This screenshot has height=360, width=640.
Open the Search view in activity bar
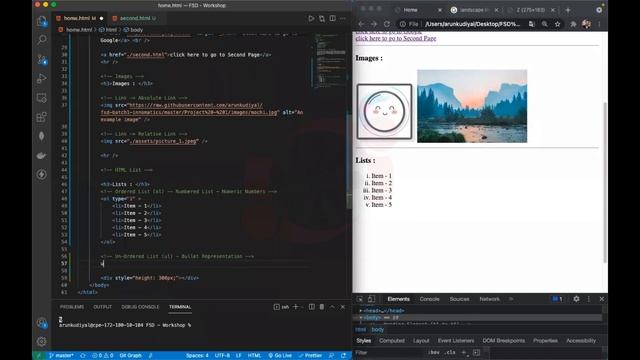(42, 40)
